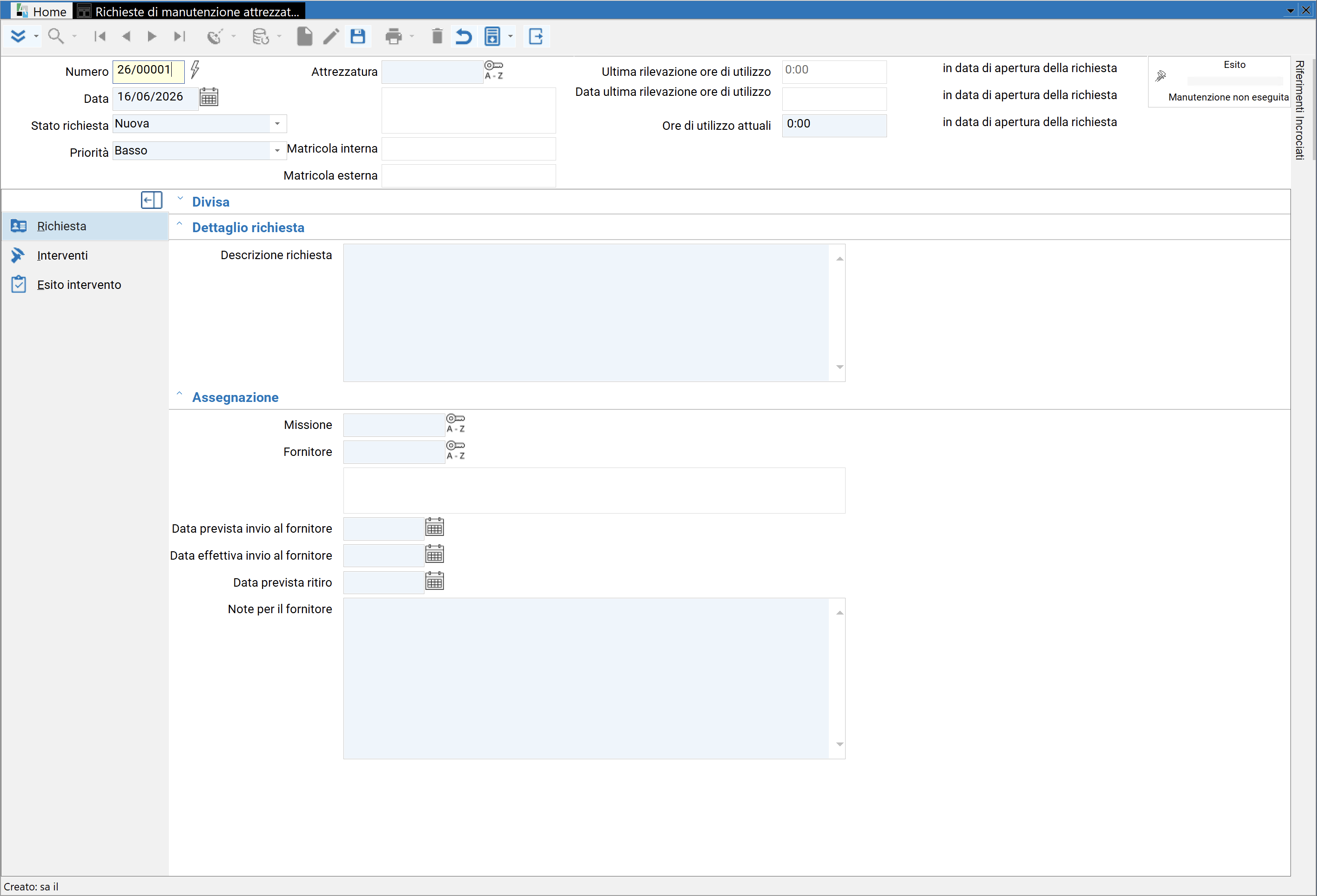
Task: Click the exit door icon
Action: click(536, 36)
